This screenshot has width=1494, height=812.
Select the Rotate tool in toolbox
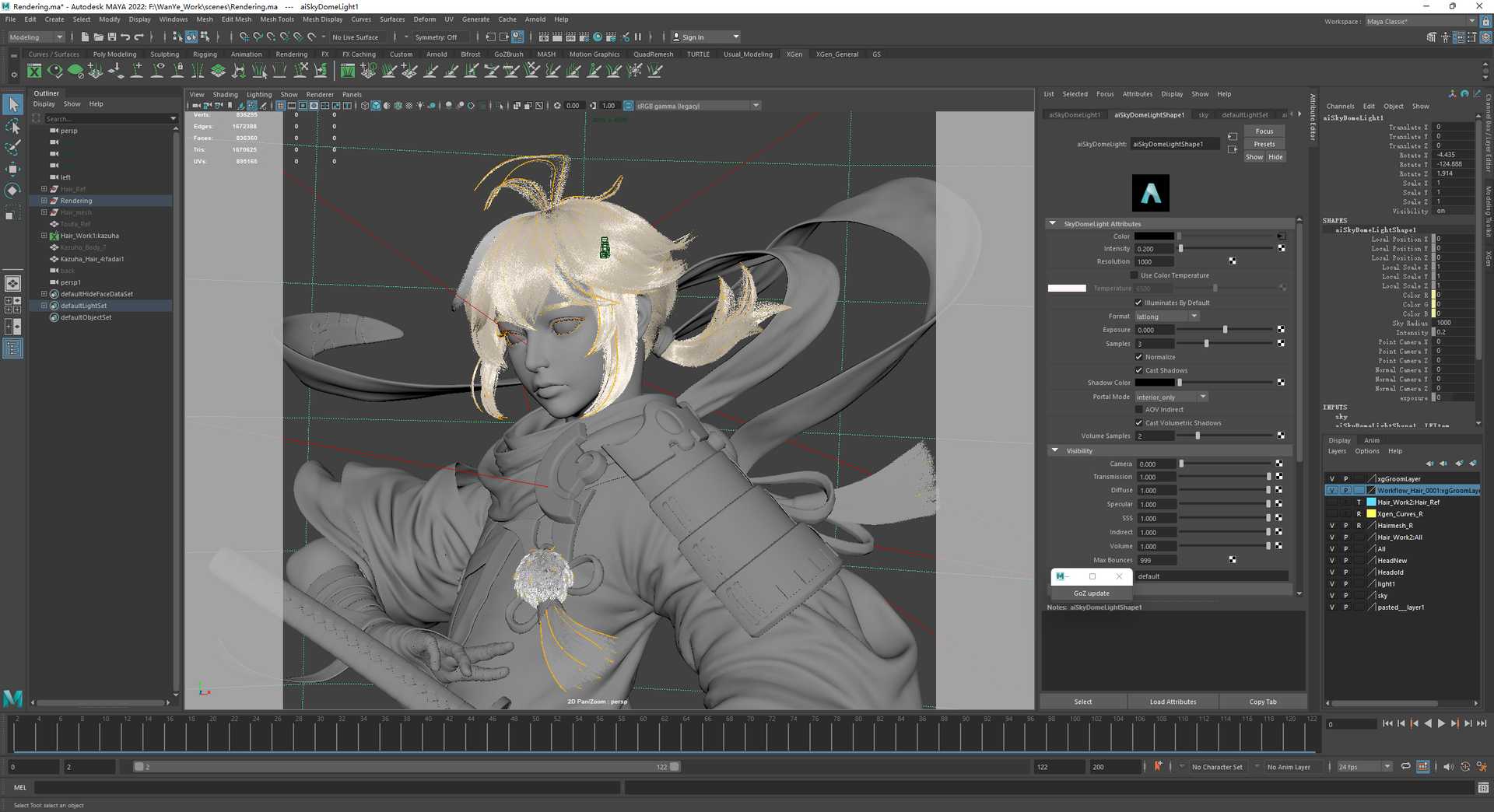pyautogui.click(x=13, y=191)
